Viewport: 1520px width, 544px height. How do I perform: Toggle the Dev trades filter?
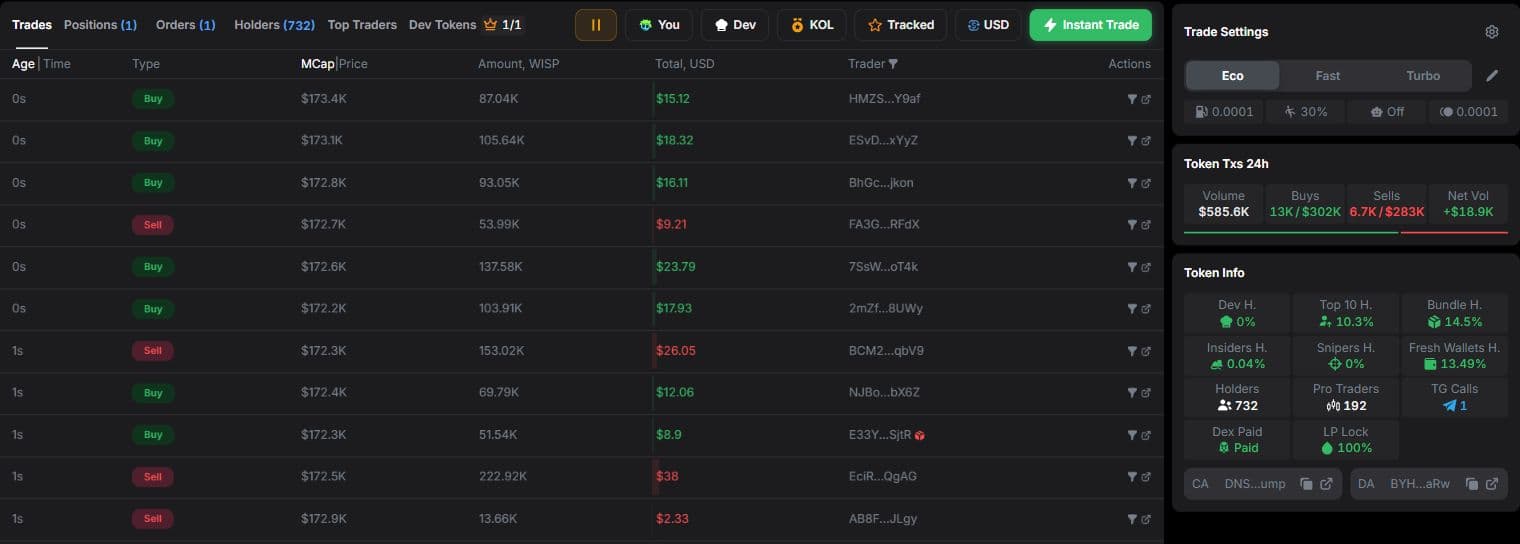[x=735, y=25]
